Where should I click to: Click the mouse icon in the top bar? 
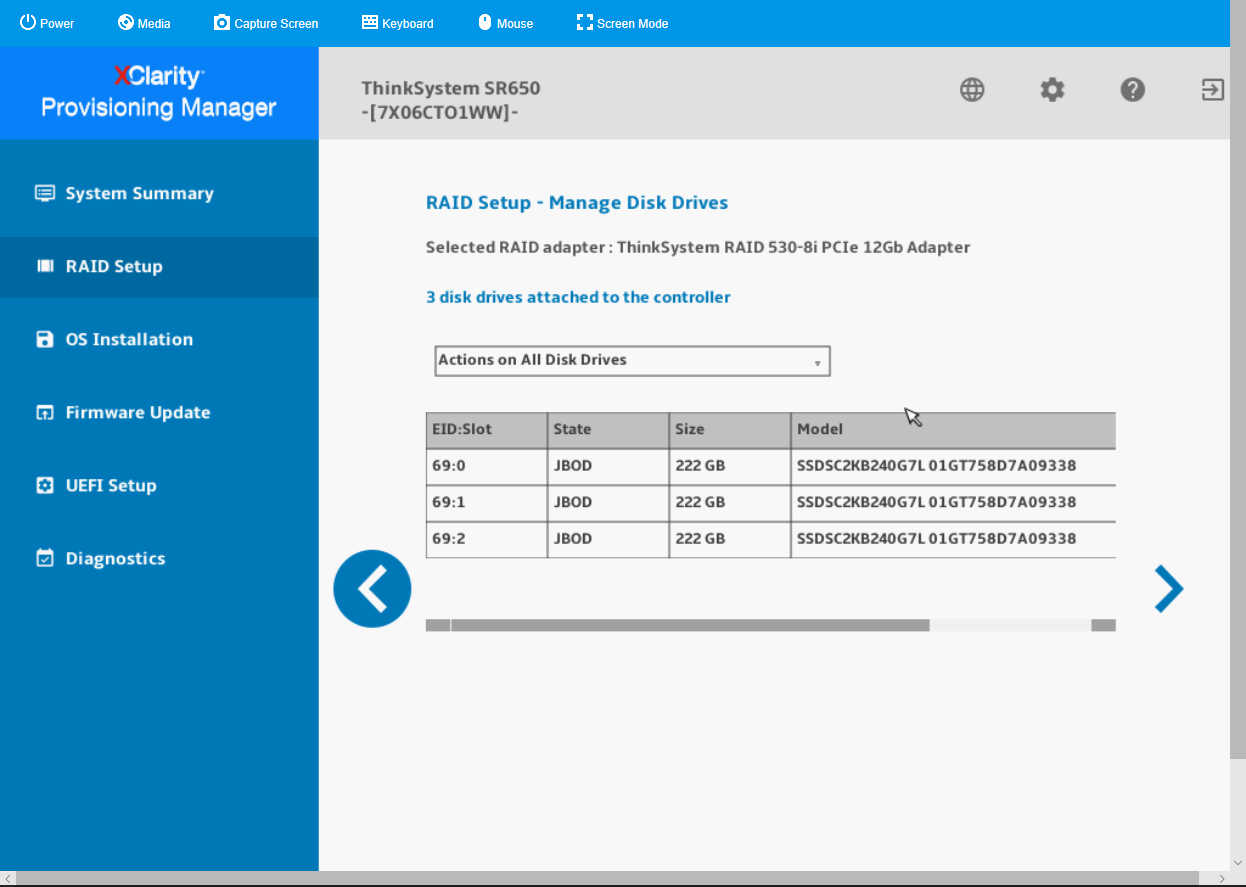click(485, 22)
